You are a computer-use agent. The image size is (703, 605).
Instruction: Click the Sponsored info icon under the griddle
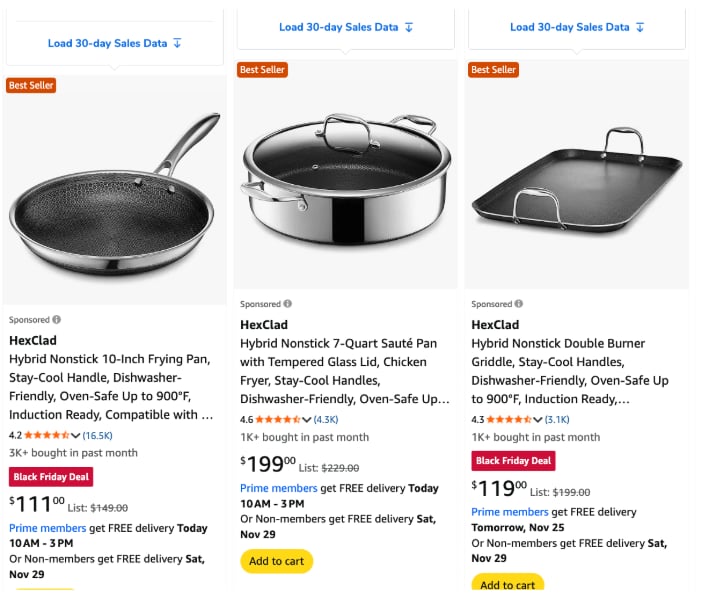pyautogui.click(x=518, y=304)
